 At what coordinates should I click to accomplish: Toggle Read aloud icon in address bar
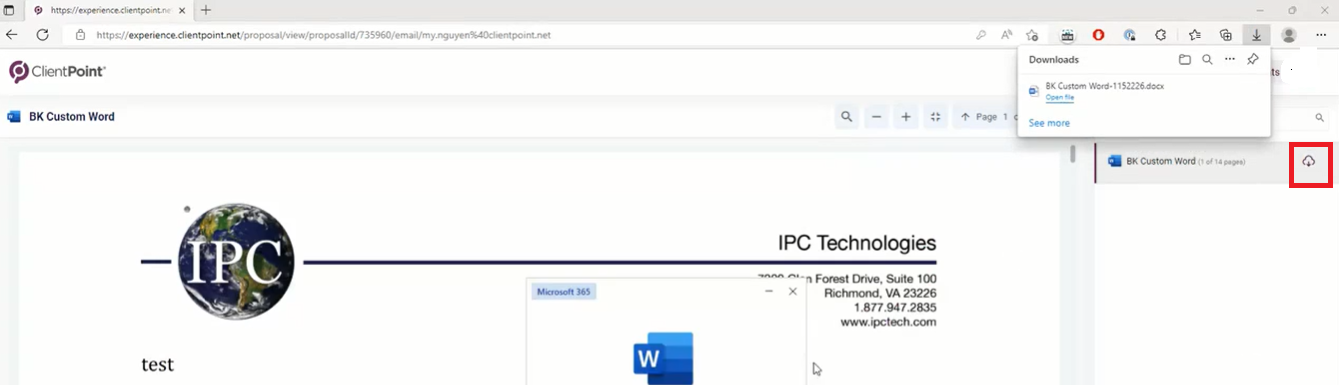(1007, 34)
